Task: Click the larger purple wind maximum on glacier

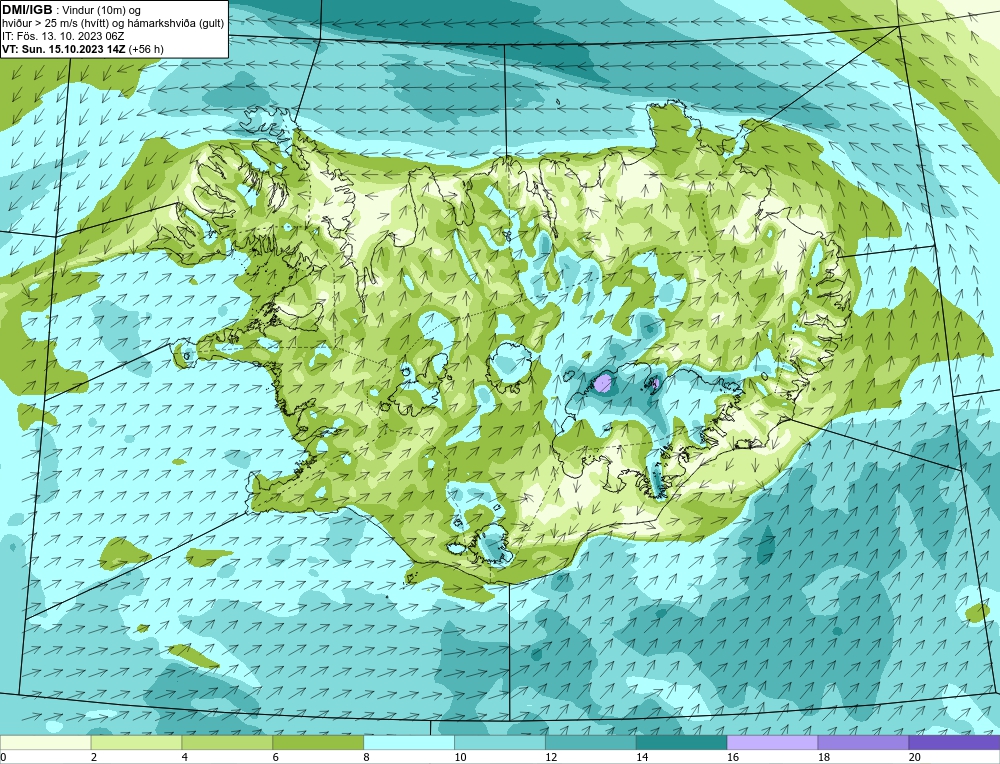Action: (603, 383)
